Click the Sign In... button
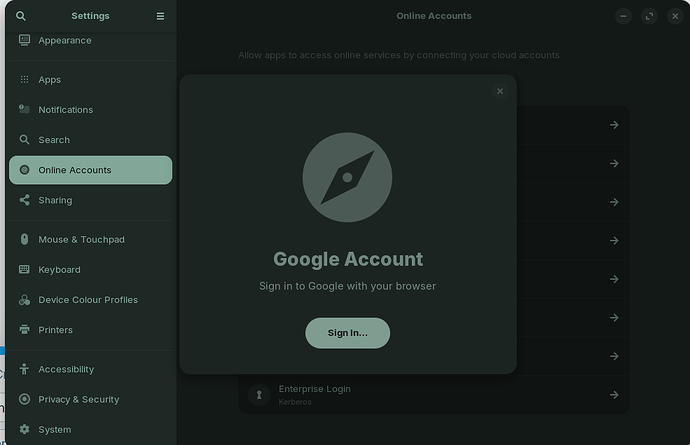Screen dimensions: 690x445 click(348, 333)
